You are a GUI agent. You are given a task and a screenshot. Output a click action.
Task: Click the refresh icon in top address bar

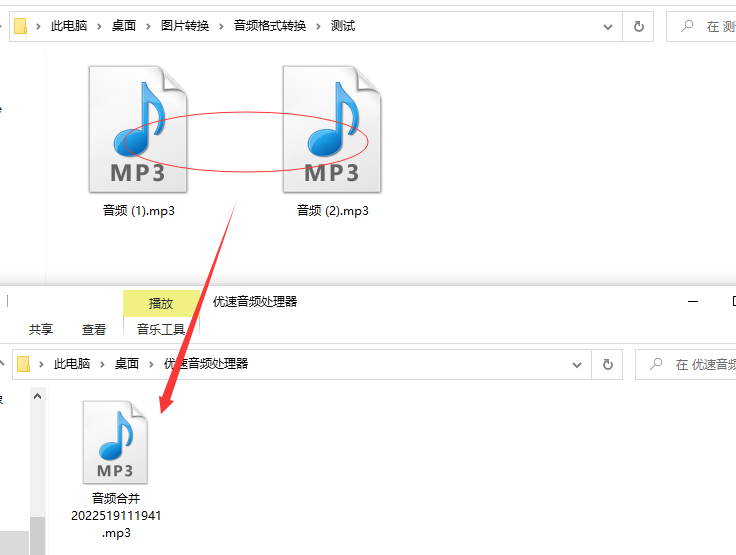pos(638,26)
